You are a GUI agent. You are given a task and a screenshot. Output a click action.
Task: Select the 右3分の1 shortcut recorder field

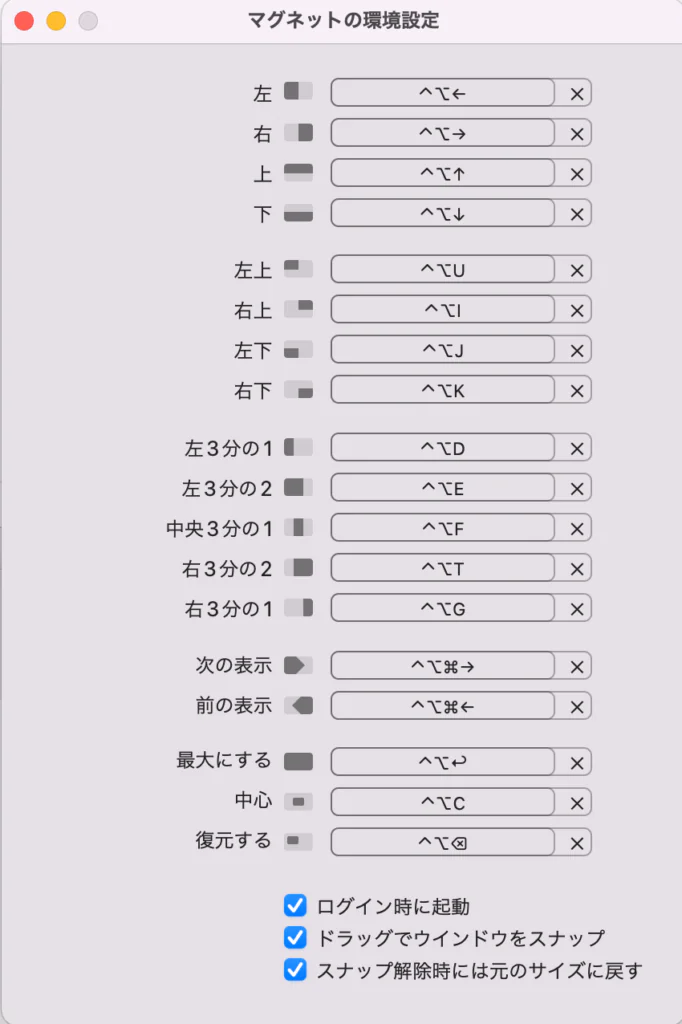coord(443,609)
